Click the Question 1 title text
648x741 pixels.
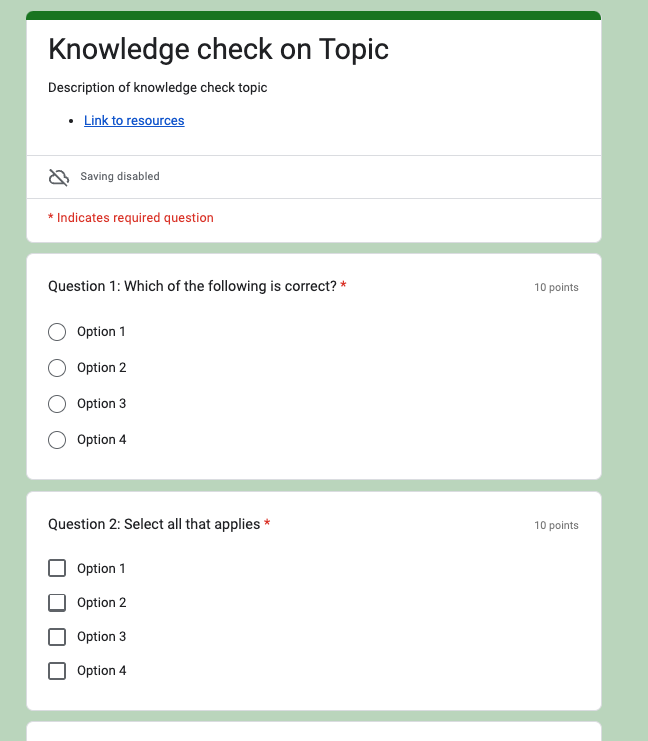(x=192, y=287)
